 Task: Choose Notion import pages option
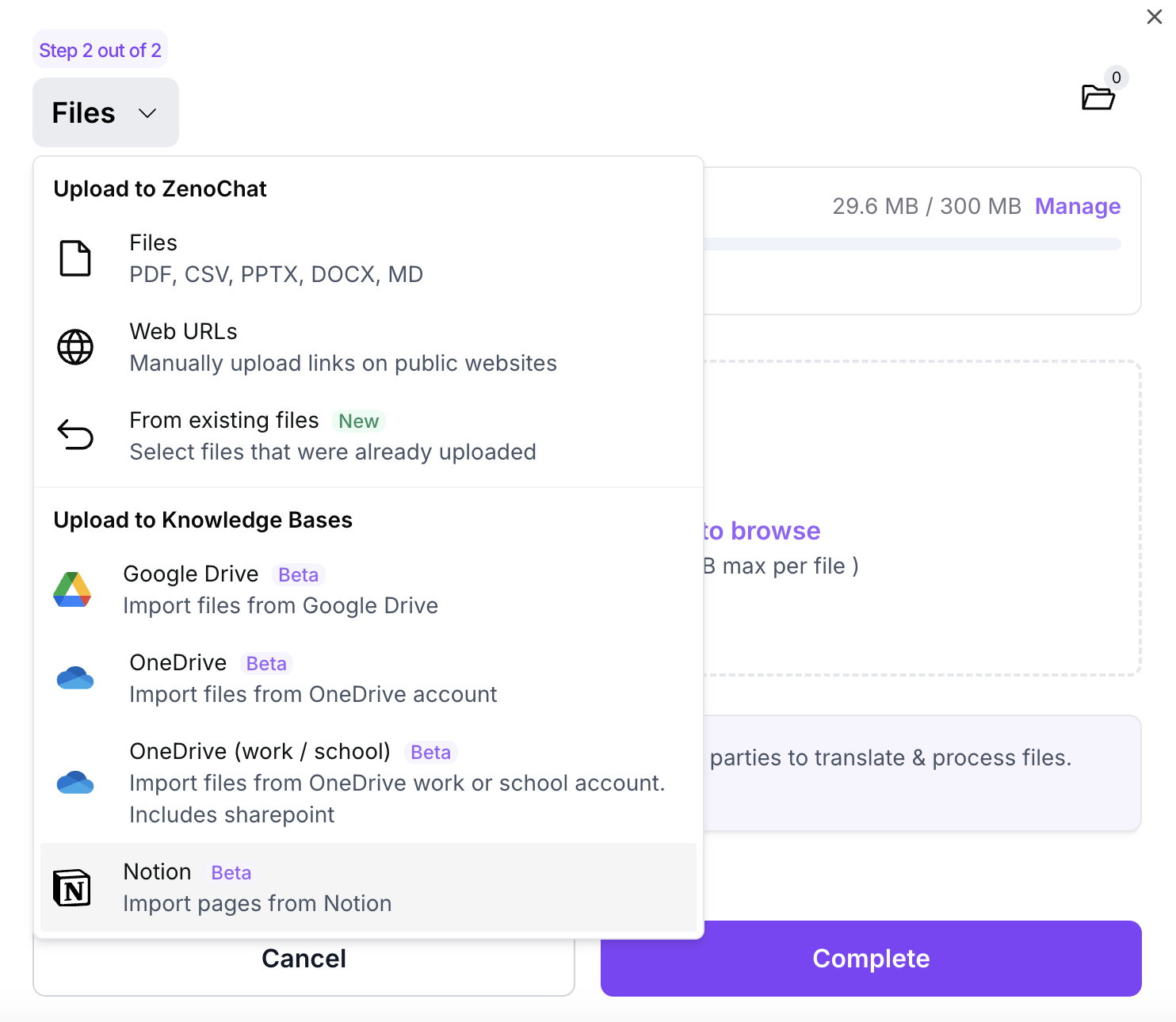click(x=368, y=887)
